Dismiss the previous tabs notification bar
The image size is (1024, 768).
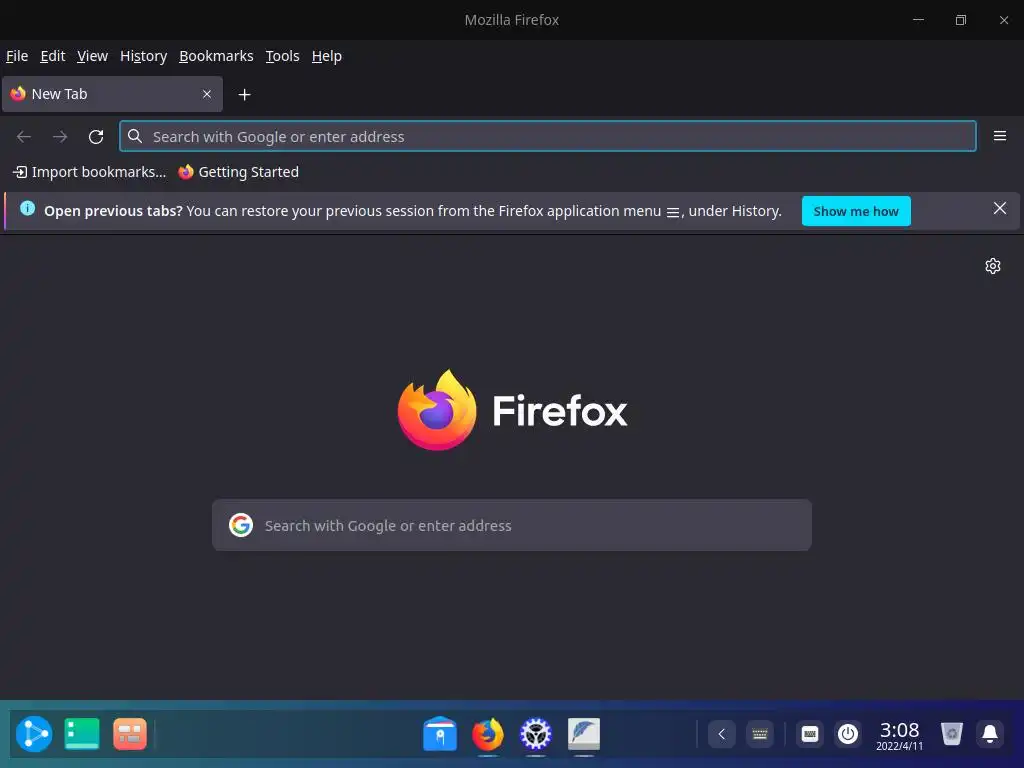999,208
